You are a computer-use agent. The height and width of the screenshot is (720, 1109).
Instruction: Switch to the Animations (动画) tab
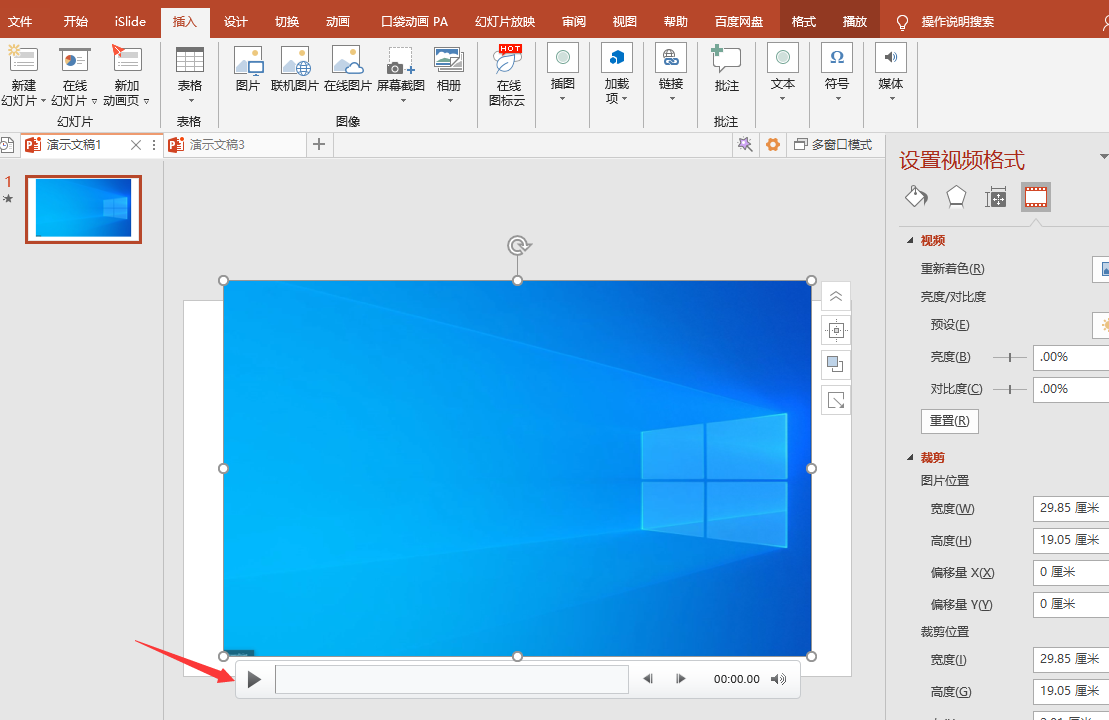(338, 21)
